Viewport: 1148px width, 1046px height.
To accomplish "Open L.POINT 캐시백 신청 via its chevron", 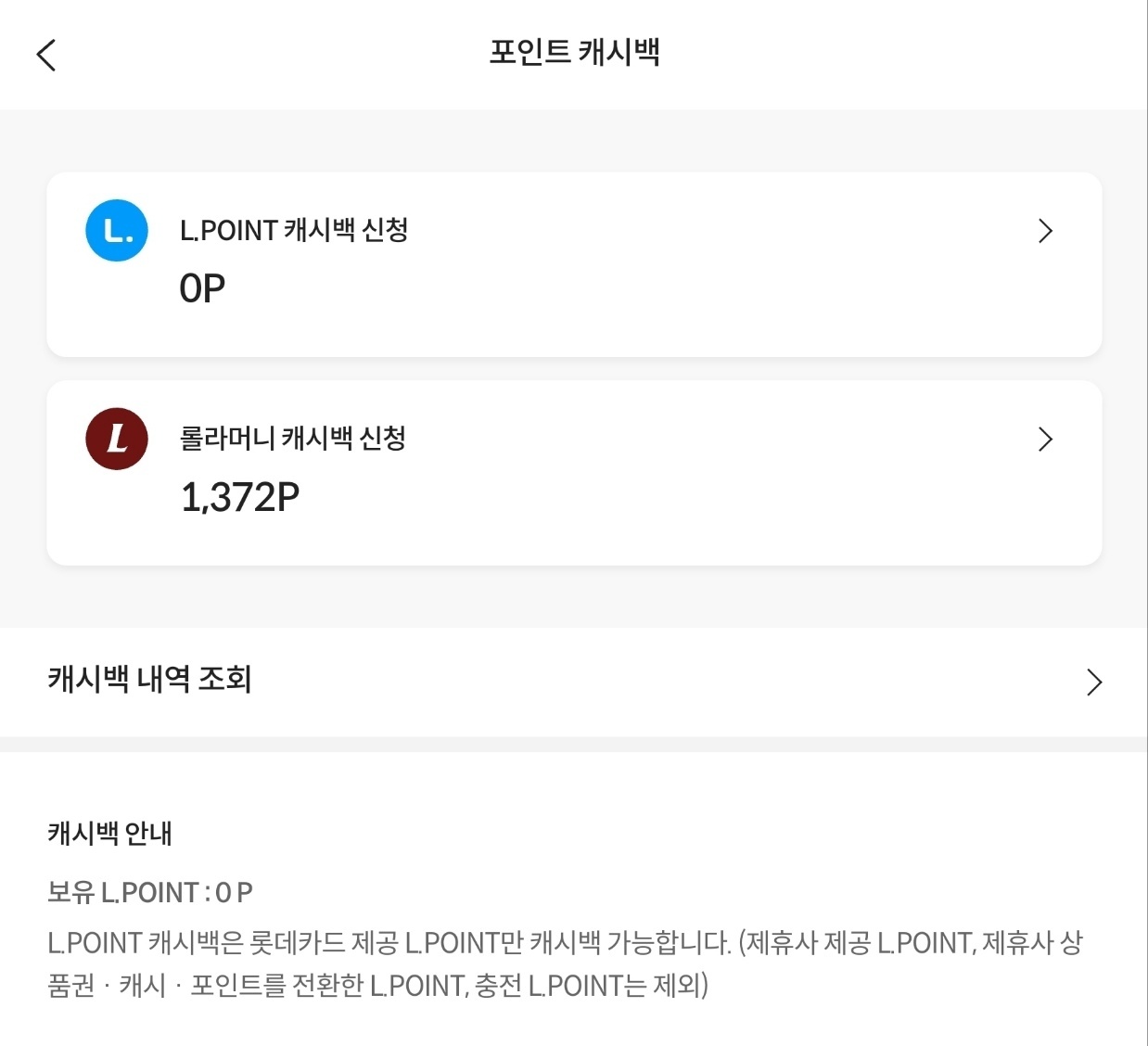I will click(x=1046, y=232).
